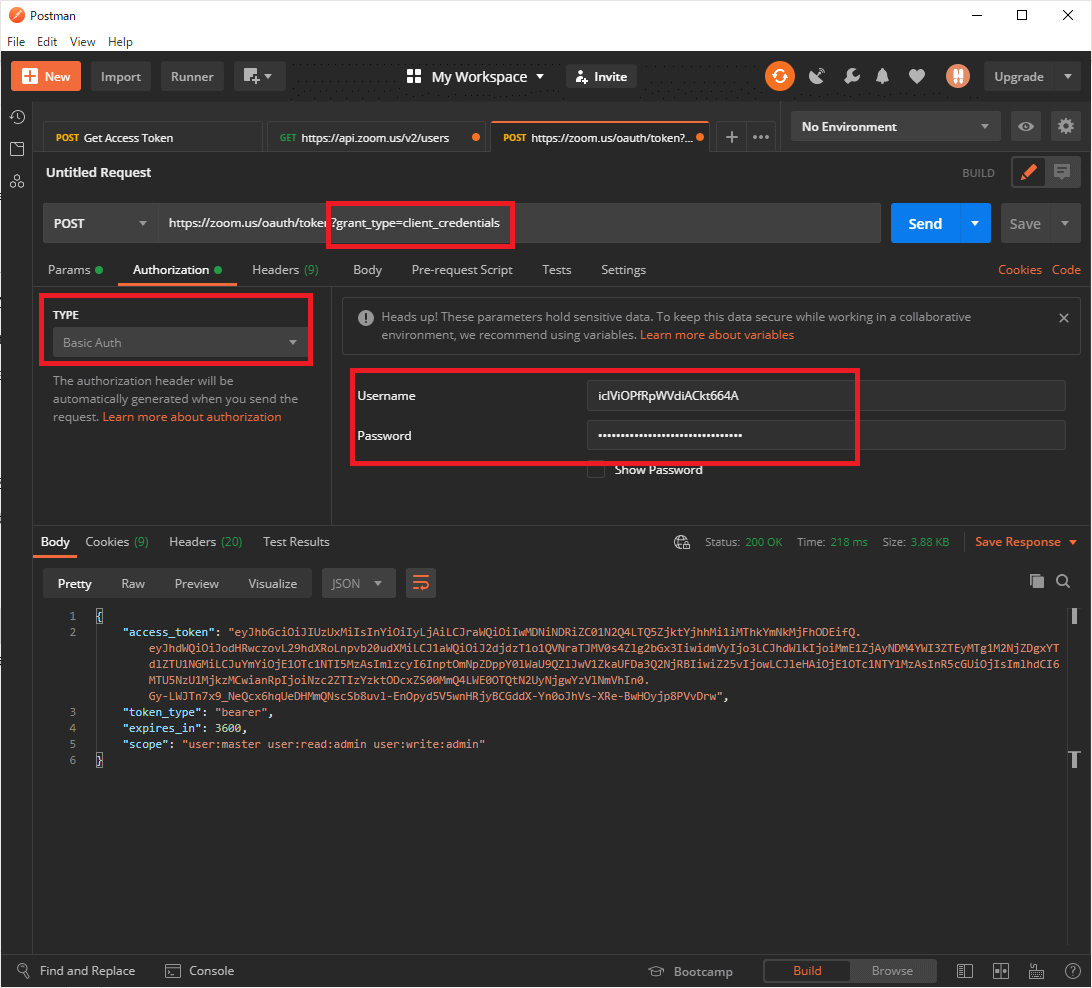Click the network globe icon near Status

coord(682,542)
